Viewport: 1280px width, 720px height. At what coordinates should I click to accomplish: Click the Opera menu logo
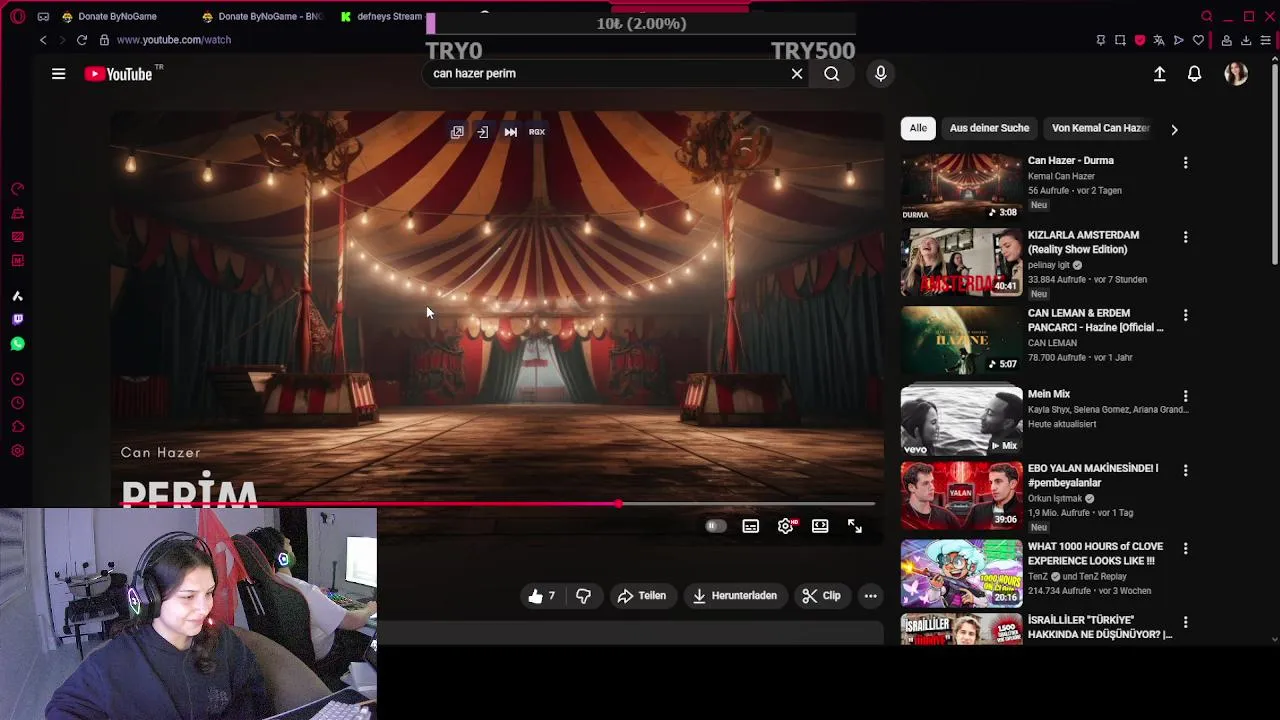(17, 16)
